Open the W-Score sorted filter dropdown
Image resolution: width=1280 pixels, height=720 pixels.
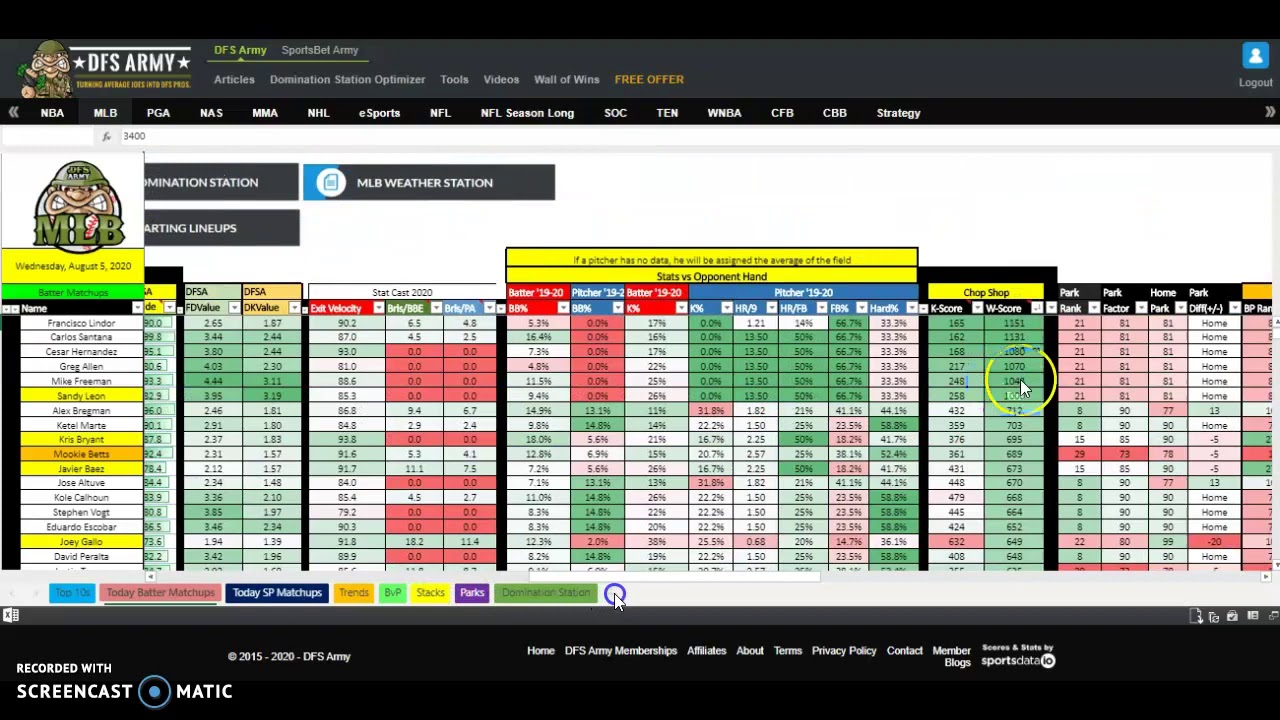click(x=1037, y=308)
